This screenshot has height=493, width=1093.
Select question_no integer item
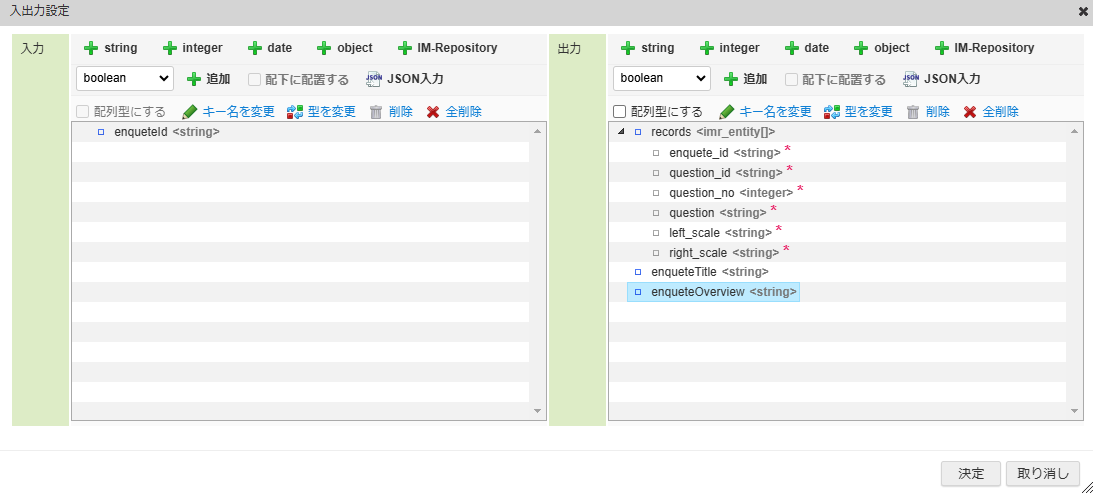tap(731, 192)
